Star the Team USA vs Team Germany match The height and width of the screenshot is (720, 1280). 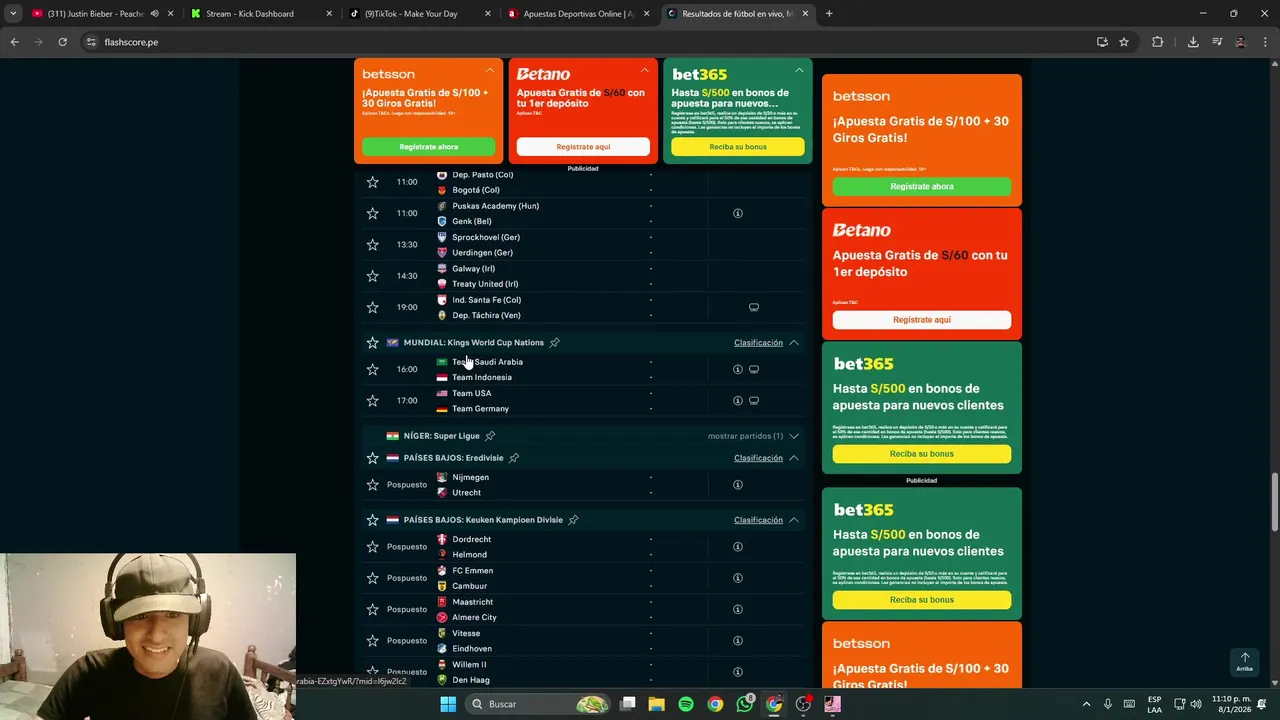[372, 400]
